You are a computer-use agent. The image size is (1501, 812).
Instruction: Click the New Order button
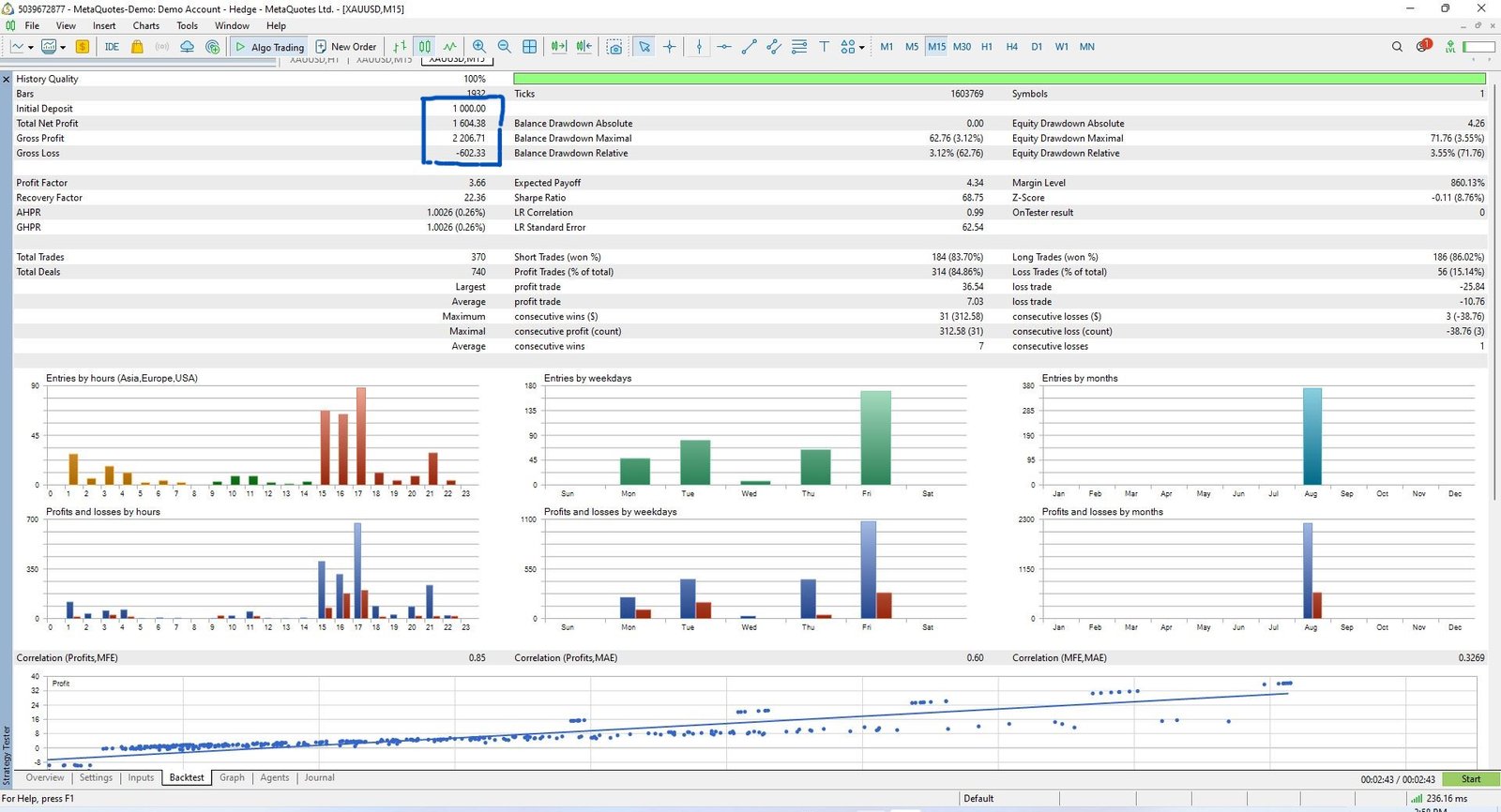coord(345,47)
